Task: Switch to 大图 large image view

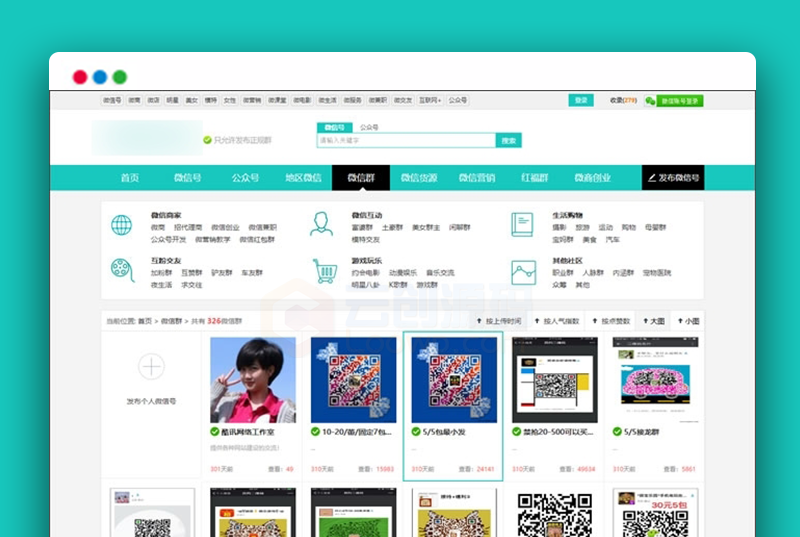Action: [x=654, y=321]
